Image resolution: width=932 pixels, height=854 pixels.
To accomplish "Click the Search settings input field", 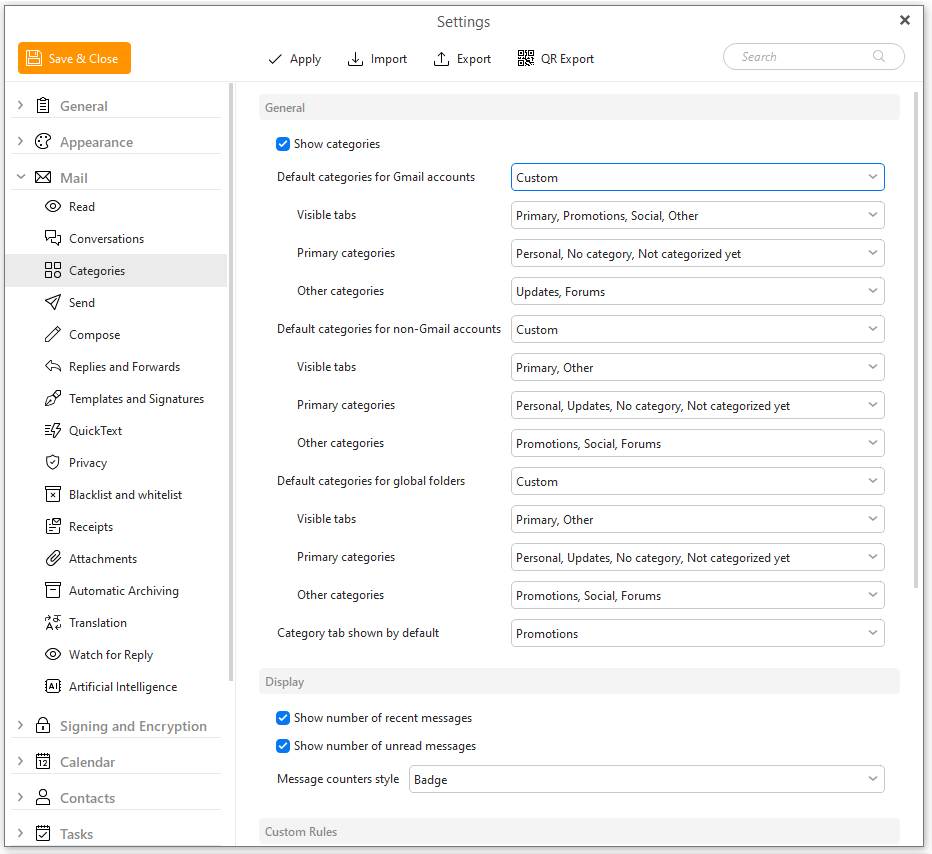I will tap(814, 56).
